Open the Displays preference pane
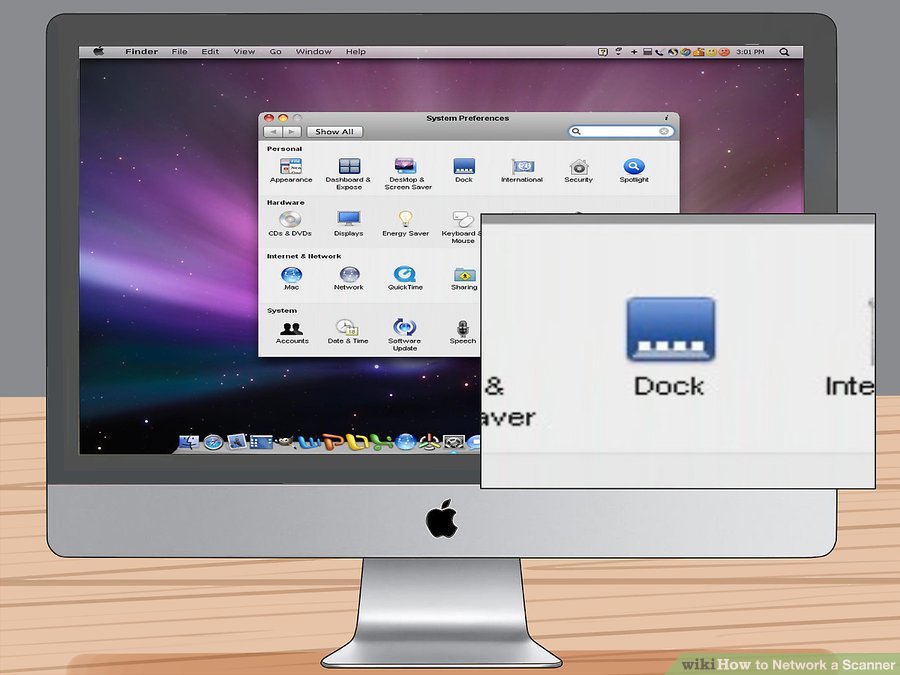The height and width of the screenshot is (675, 900). pos(348,224)
